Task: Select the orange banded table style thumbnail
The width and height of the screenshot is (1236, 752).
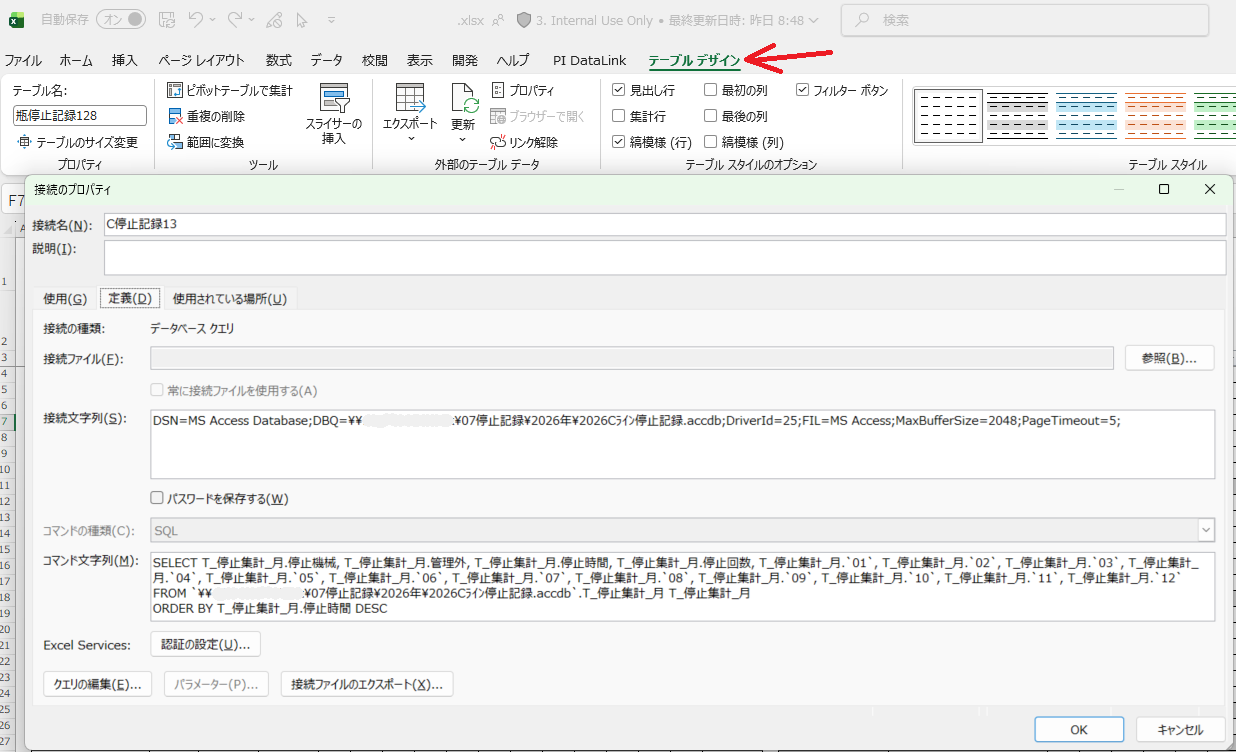Action: point(1155,116)
